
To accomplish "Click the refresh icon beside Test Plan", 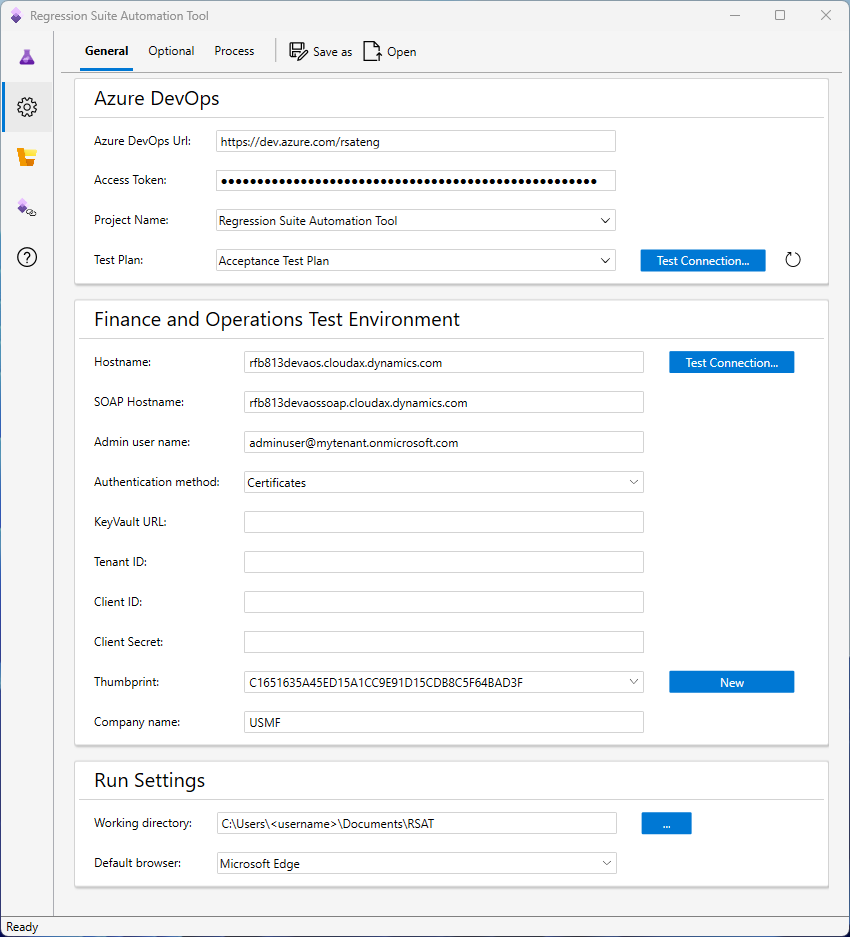I will (793, 261).
